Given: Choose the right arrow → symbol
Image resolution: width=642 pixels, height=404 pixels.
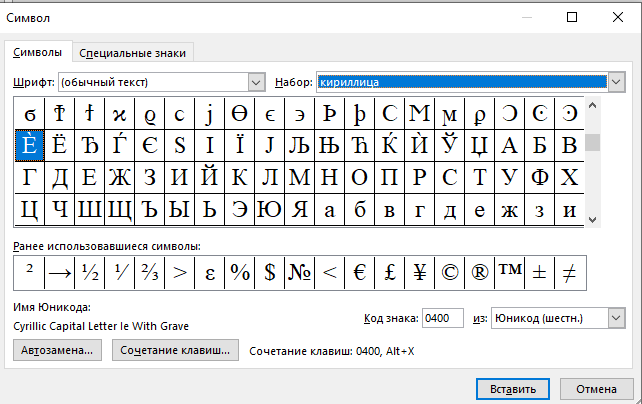Looking at the screenshot, I should [59, 273].
